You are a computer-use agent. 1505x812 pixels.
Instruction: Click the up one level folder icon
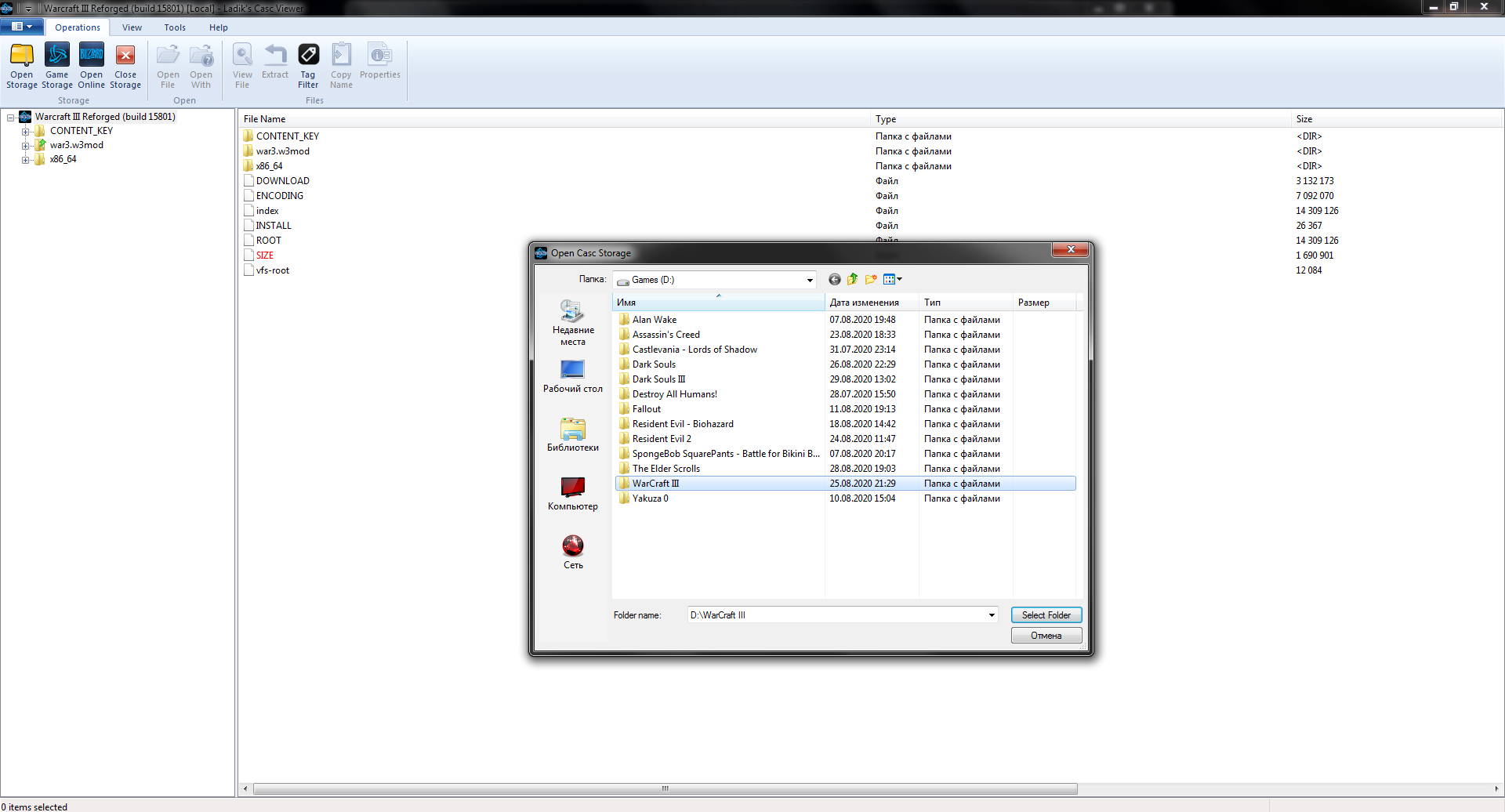pos(852,280)
